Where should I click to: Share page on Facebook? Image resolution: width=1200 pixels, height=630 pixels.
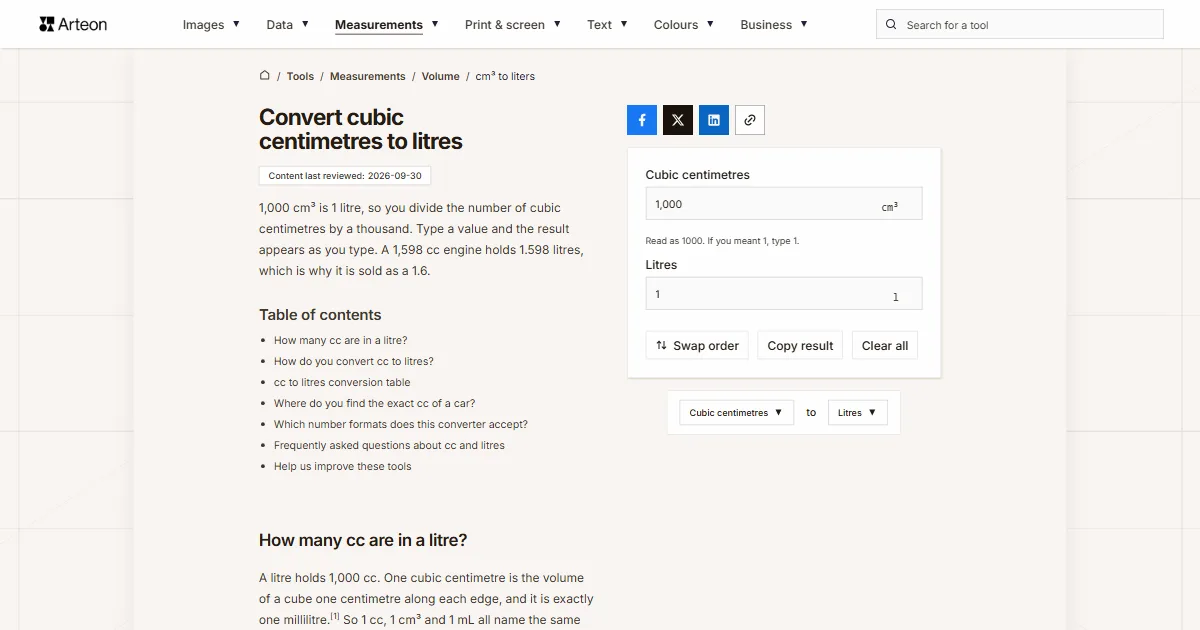[642, 120]
